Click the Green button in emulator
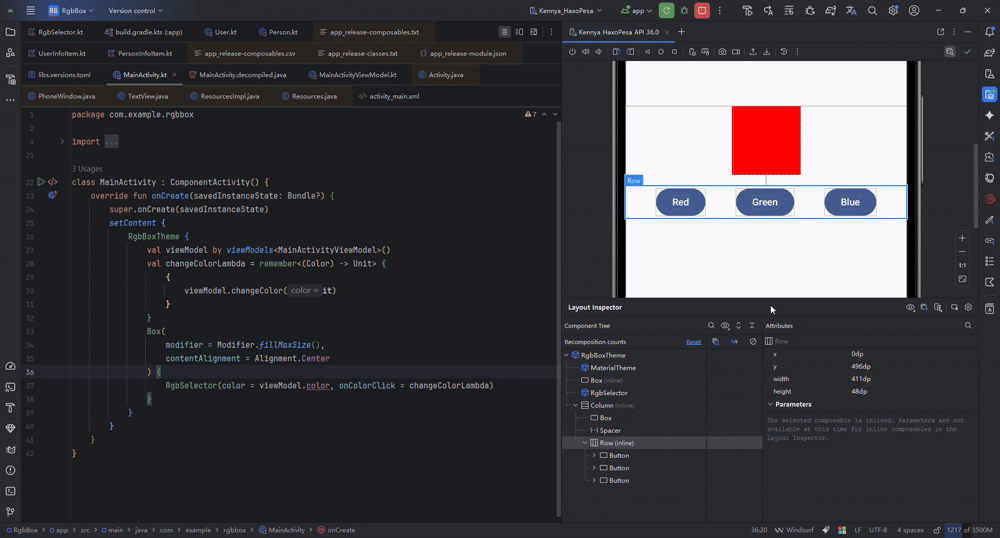1000x538 pixels. (x=765, y=202)
